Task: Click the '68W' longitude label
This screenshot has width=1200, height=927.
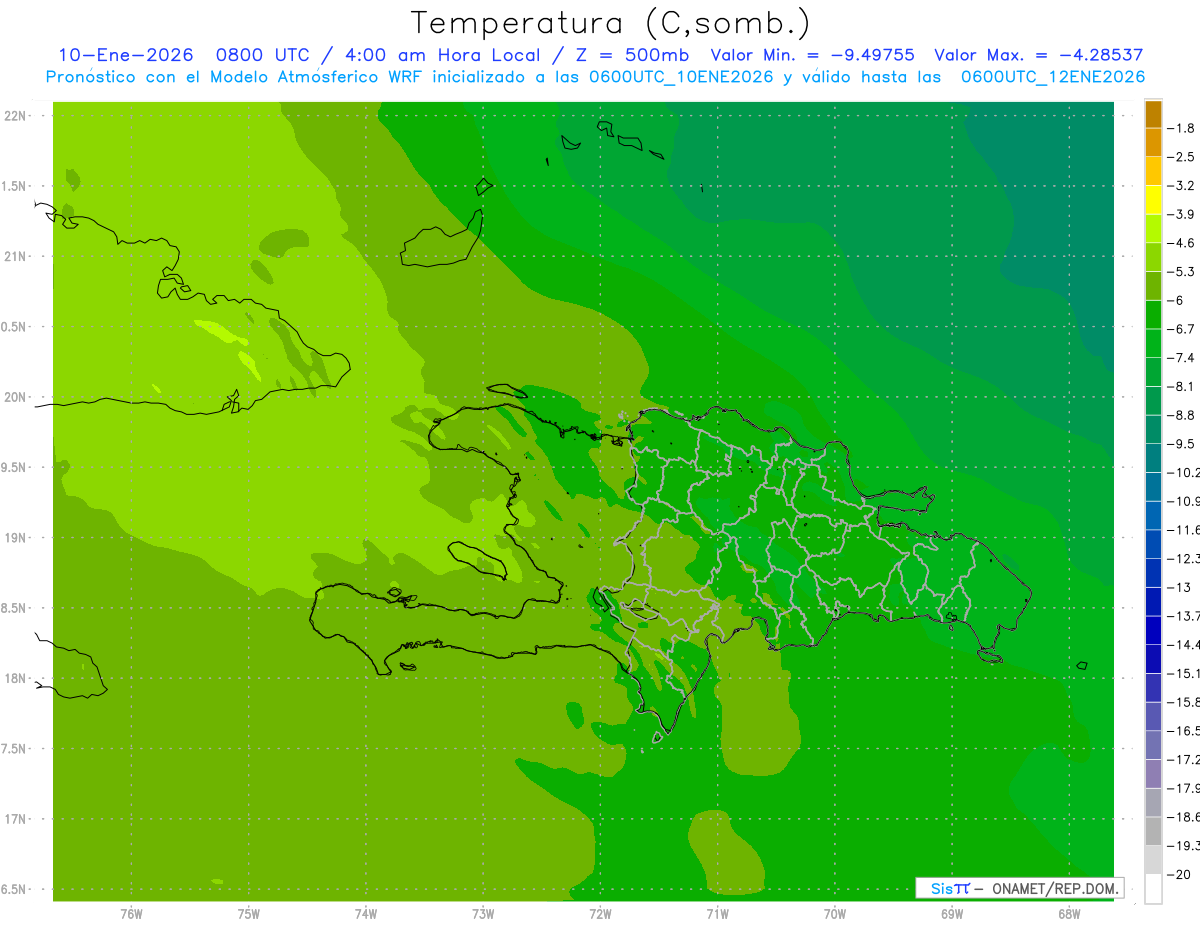Action: tap(1069, 913)
